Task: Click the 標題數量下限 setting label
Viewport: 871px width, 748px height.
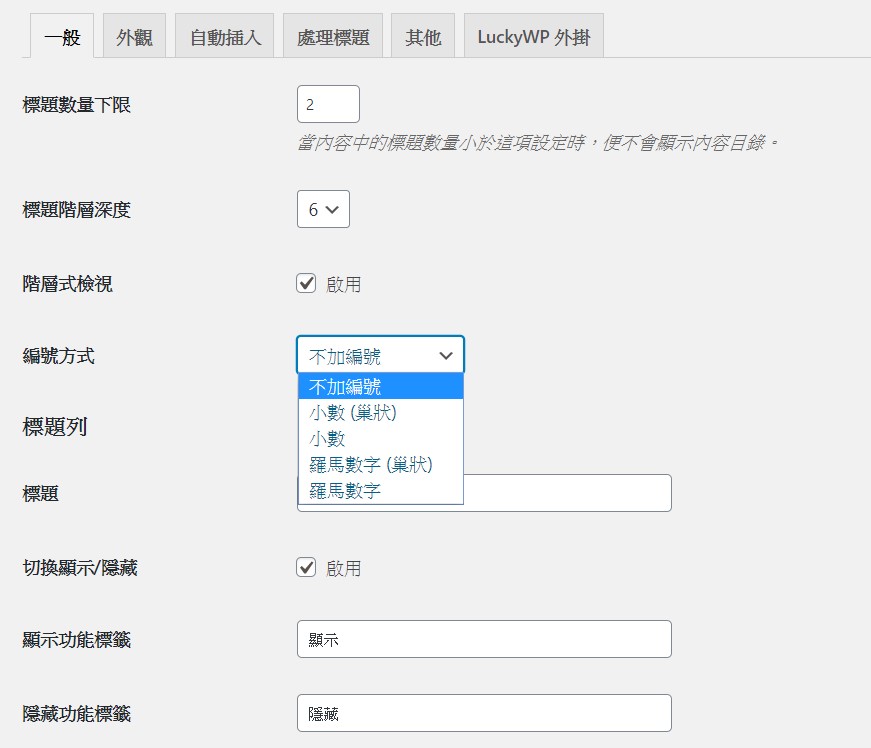Action: coord(77,104)
